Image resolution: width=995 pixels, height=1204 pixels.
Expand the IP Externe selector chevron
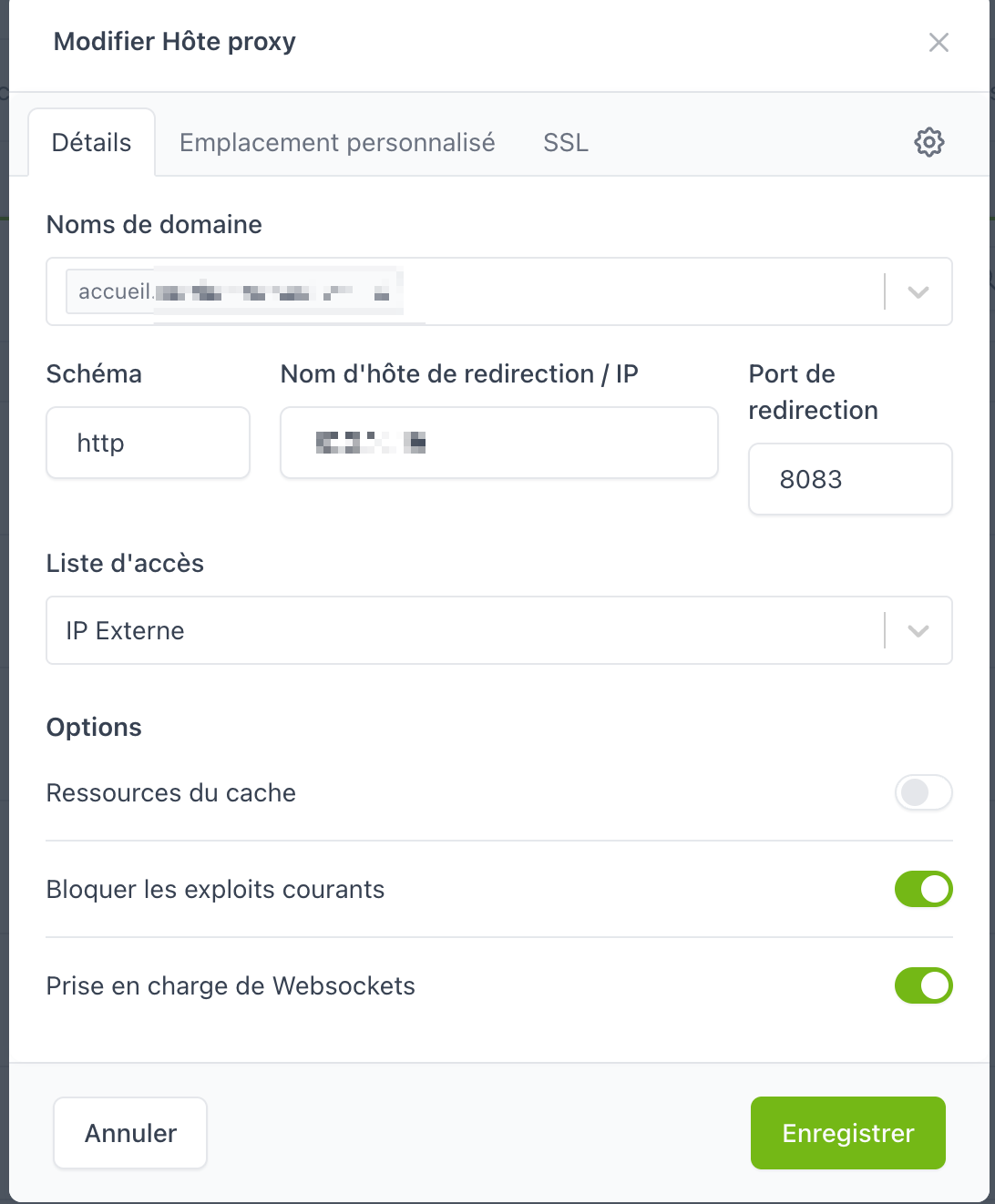(917, 630)
